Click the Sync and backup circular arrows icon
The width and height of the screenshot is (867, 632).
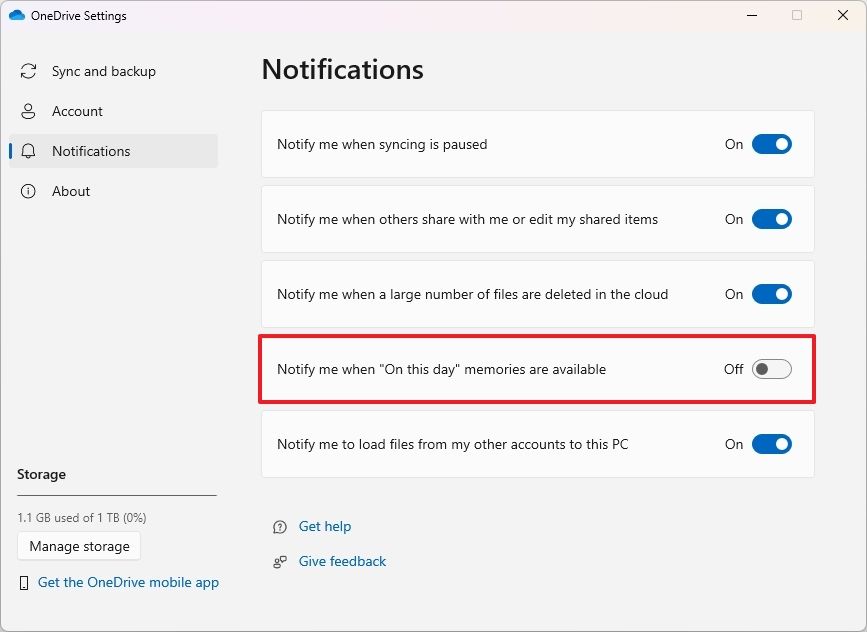[28, 71]
